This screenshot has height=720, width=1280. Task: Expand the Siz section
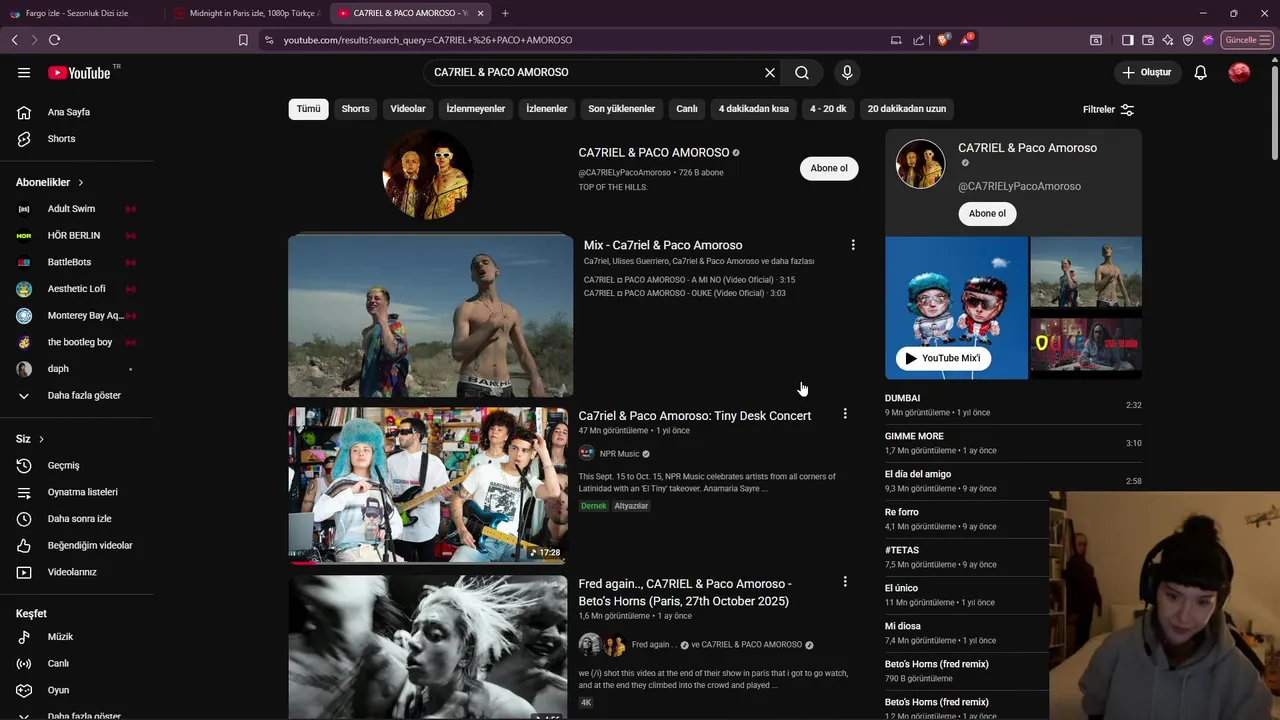click(x=30, y=439)
